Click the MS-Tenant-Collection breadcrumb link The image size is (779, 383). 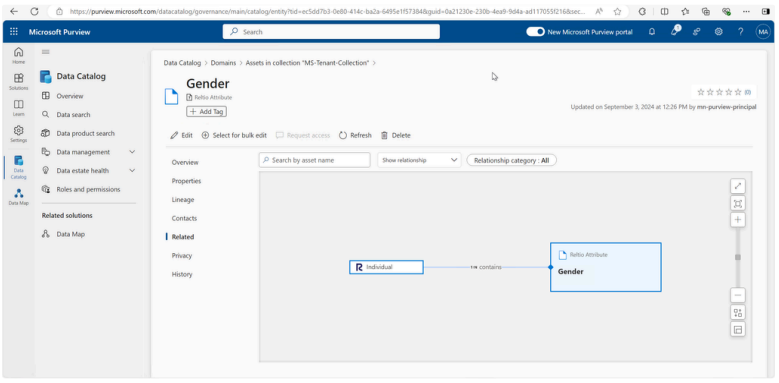(x=308, y=63)
